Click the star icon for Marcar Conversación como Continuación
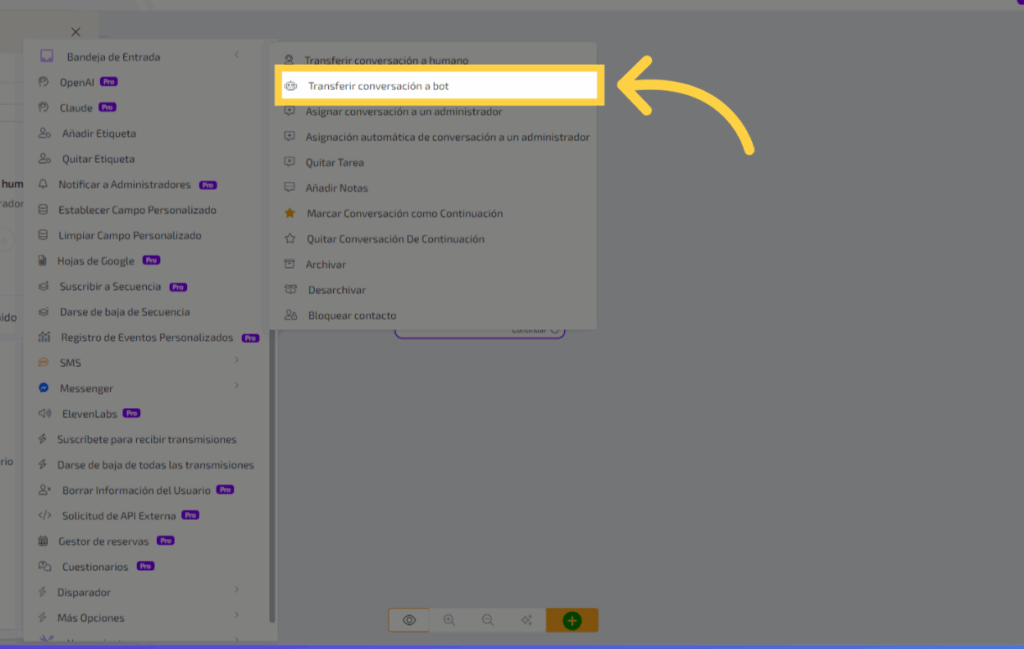Viewport: 1024px width, 649px height. point(290,213)
